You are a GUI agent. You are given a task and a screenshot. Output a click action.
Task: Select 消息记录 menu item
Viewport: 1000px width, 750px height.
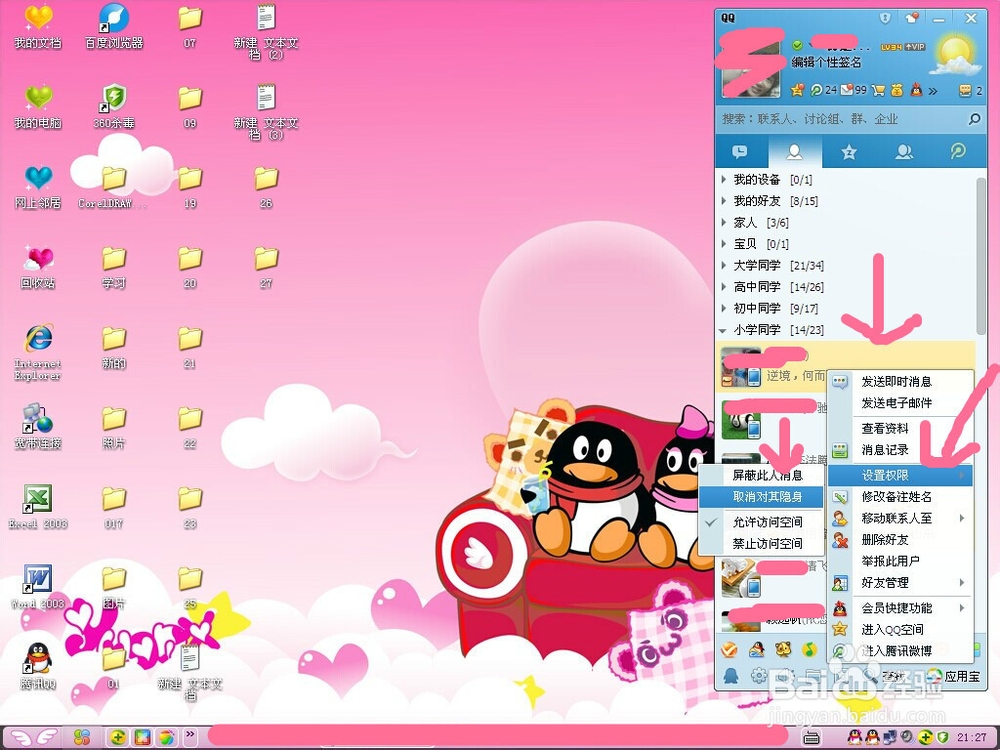pyautogui.click(x=901, y=450)
